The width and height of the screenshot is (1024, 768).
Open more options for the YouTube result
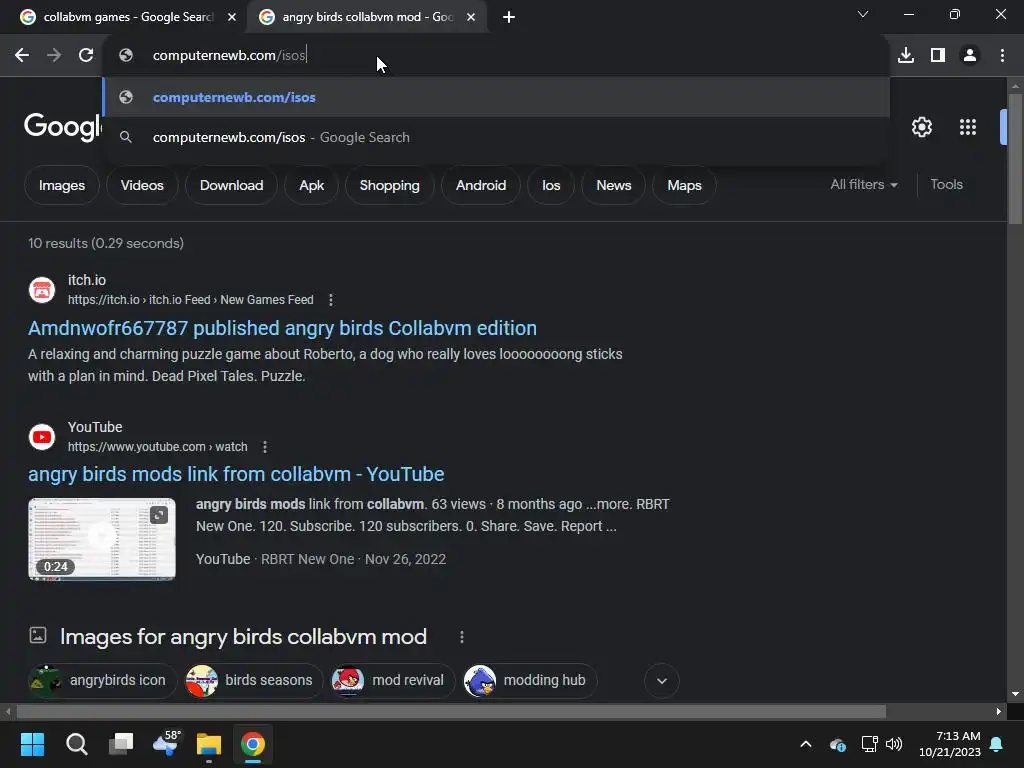[x=264, y=447]
